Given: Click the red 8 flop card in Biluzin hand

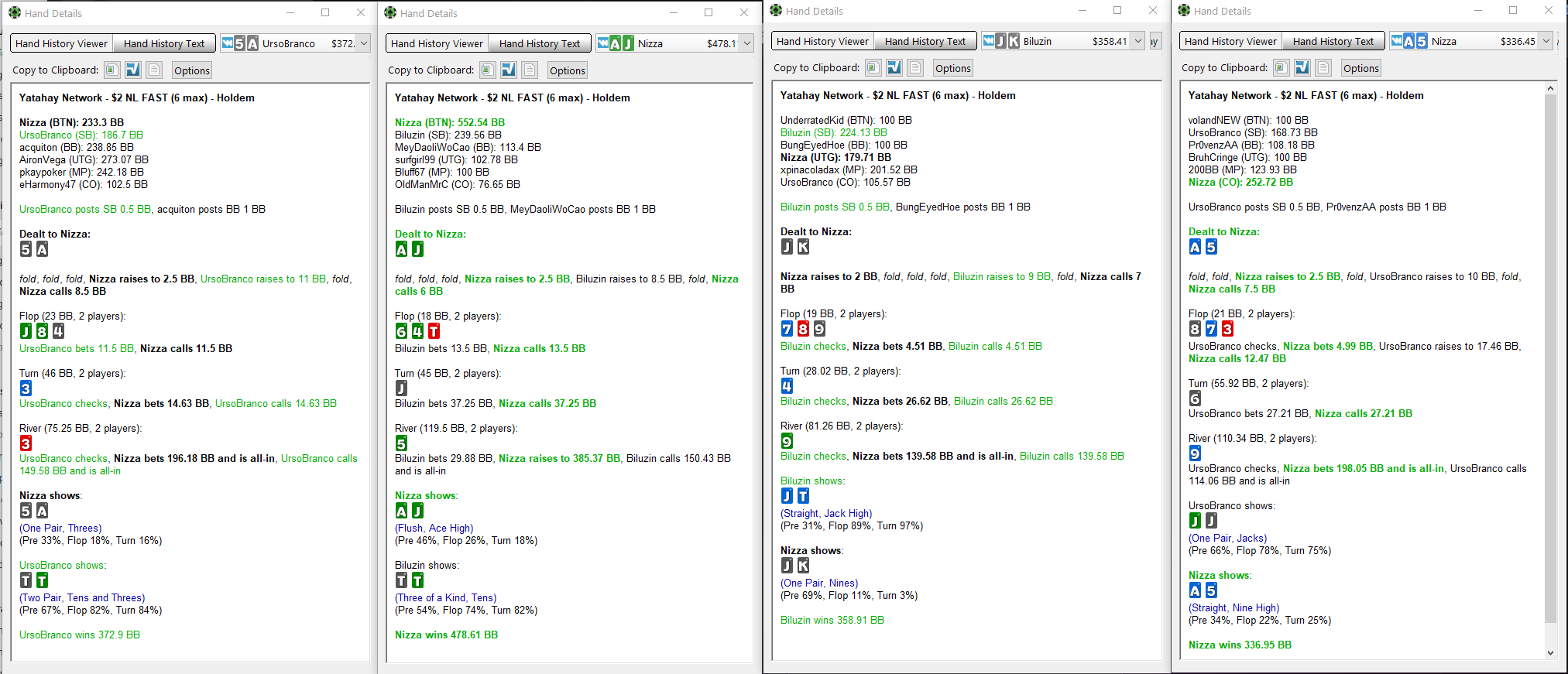Looking at the screenshot, I should click(x=803, y=329).
